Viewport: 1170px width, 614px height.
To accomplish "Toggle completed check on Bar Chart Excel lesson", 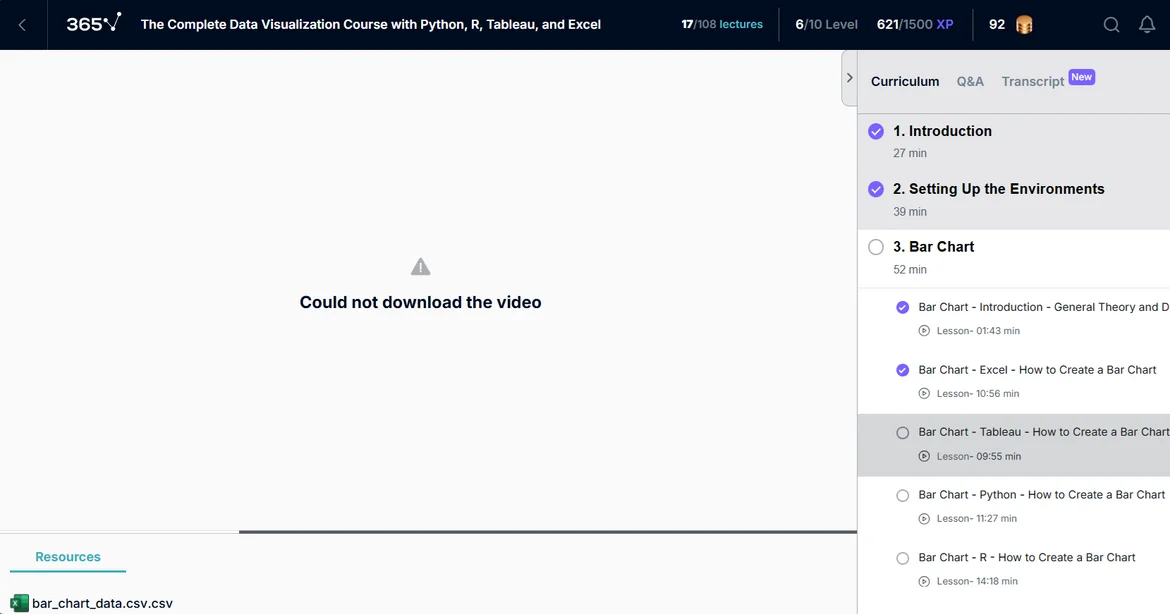I will click(903, 370).
